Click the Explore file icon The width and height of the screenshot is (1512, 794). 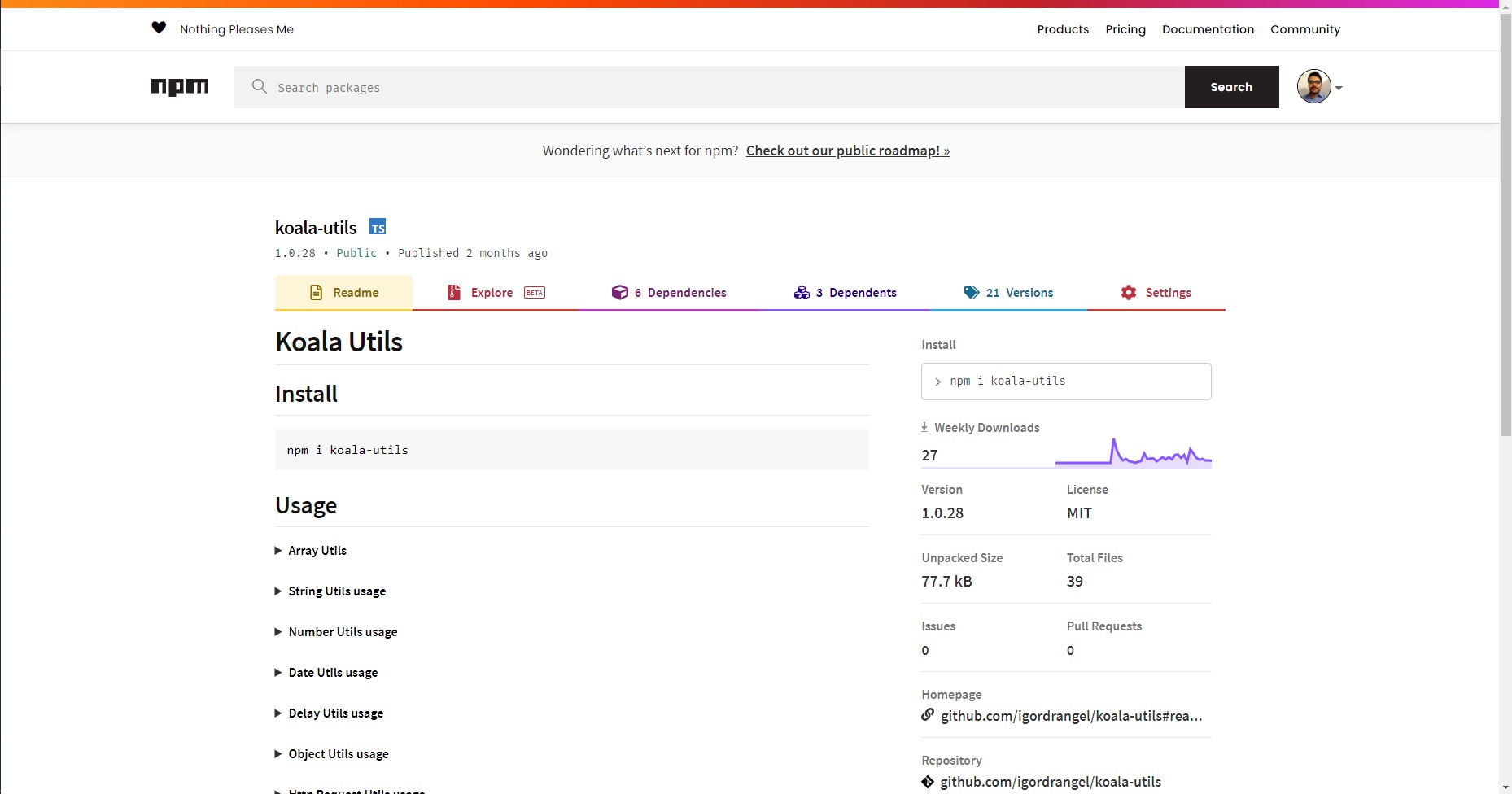(454, 293)
